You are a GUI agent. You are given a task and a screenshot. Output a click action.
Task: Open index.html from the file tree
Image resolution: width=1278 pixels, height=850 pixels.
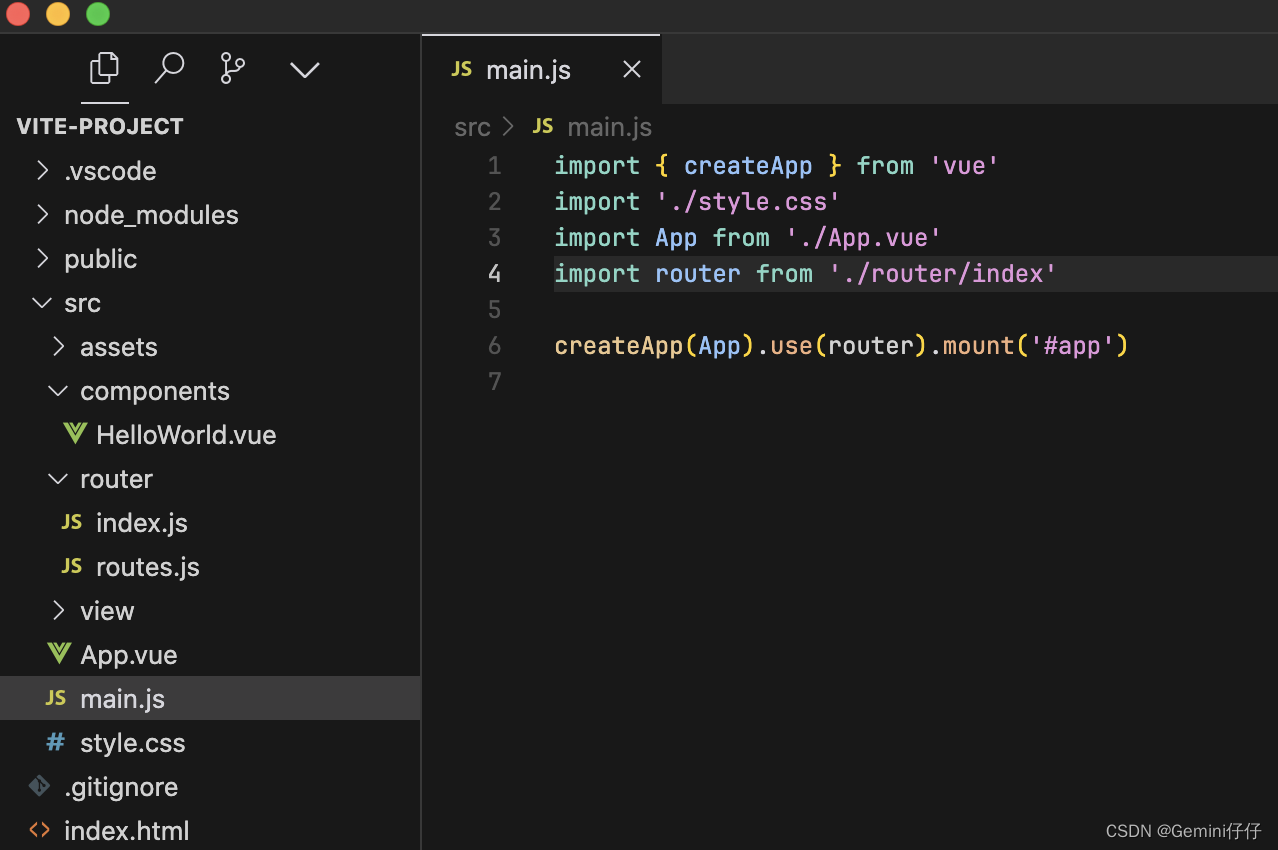127,831
